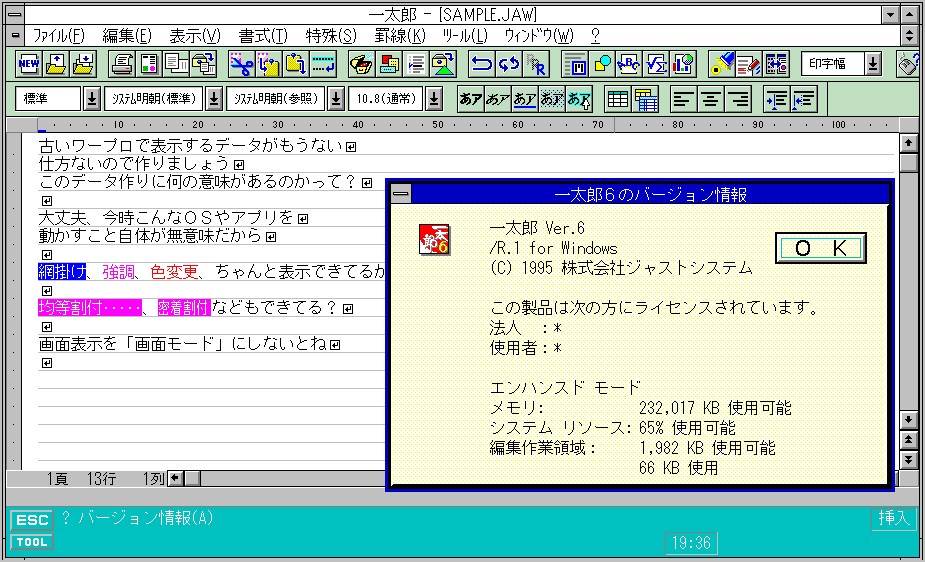The image size is (925, 562).
Task: Toggle bold text style button
Action: pos(470,99)
